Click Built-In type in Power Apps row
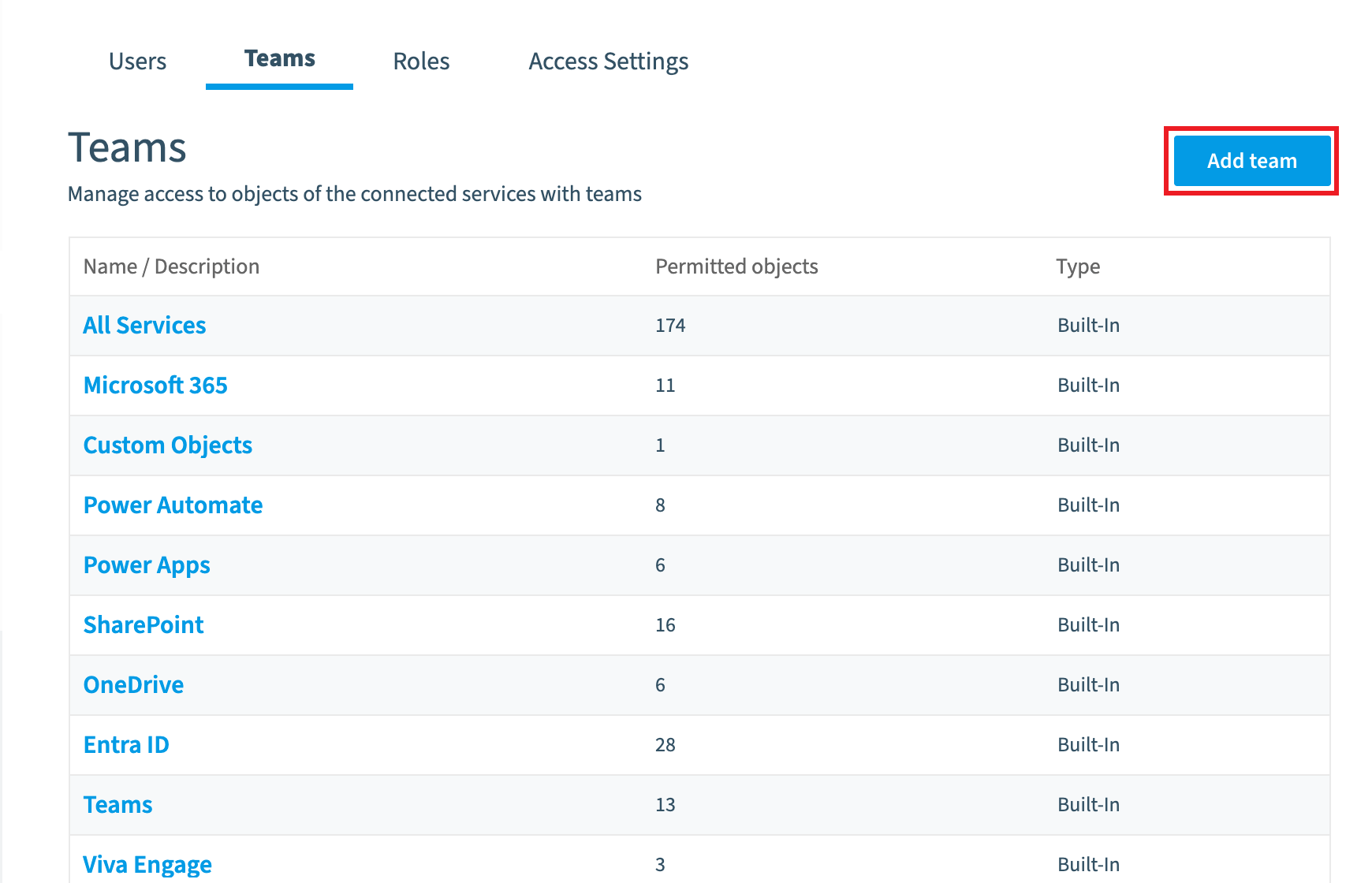The image size is (1372, 883). pos(1088,565)
